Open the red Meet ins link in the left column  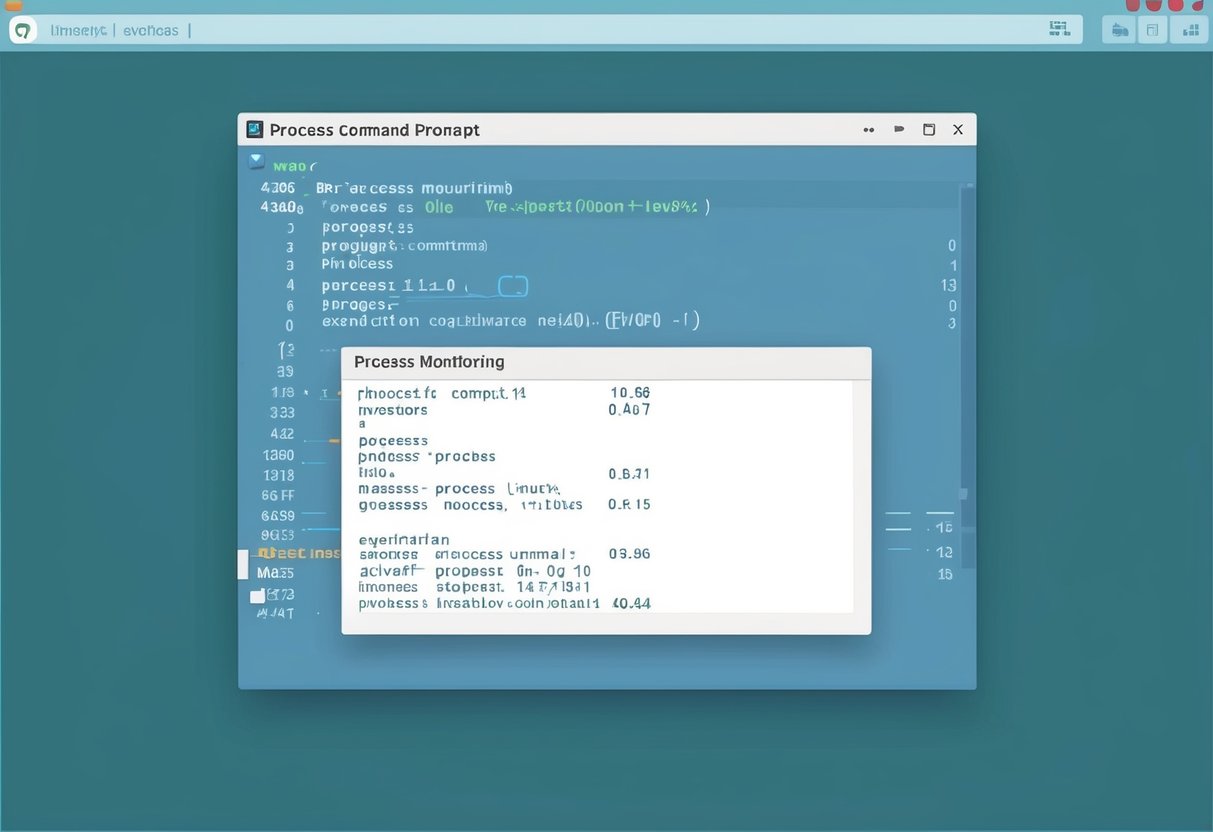click(x=295, y=552)
